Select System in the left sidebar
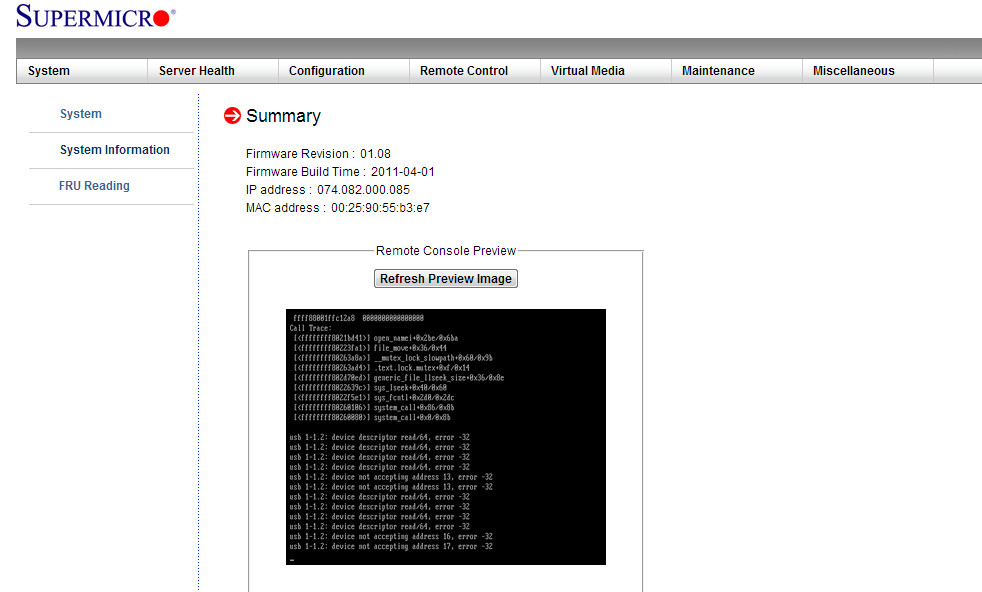Image resolution: width=982 pixels, height=592 pixels. click(81, 114)
